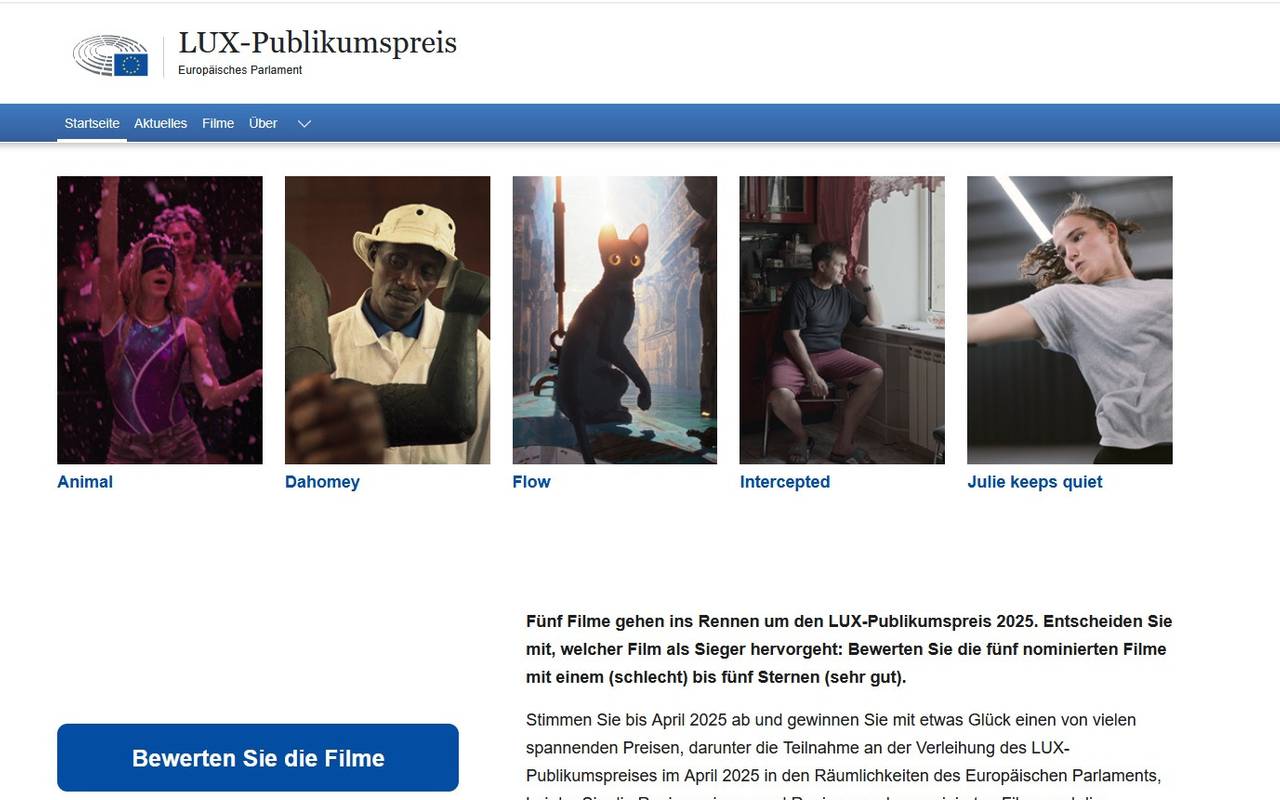Click the Europäisches Parlament subtitle text
Viewport: 1280px width, 800px height.
240,70
